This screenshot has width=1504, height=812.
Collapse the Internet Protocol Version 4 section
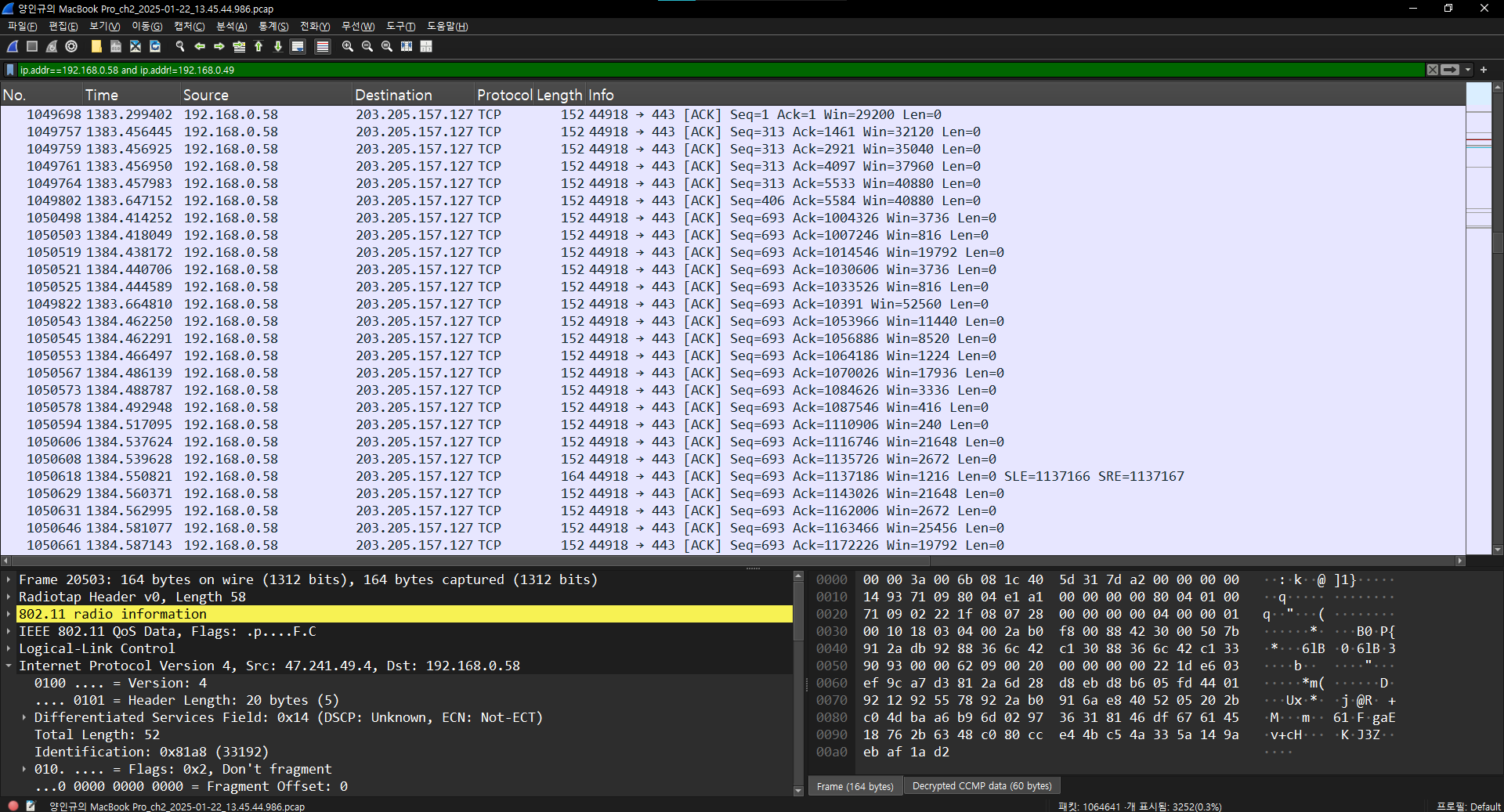(9, 666)
